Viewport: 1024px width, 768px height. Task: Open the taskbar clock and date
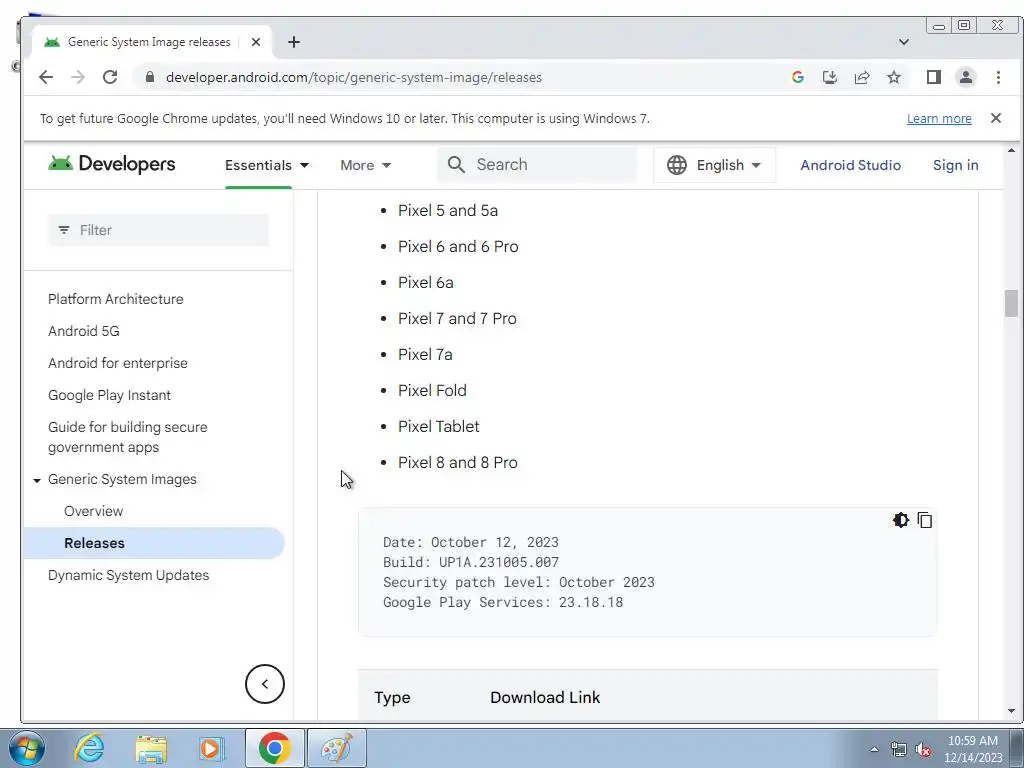coord(973,749)
